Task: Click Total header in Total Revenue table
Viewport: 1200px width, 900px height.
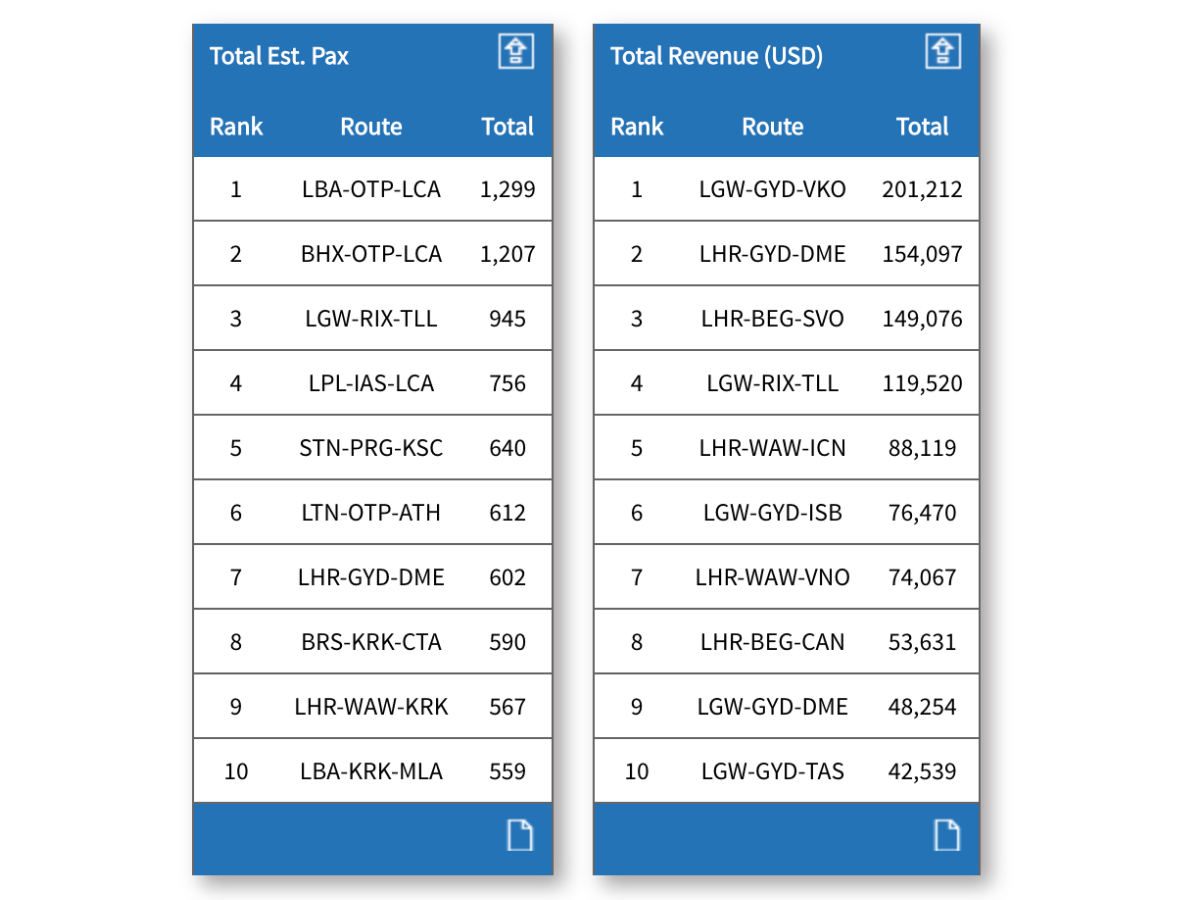Action: [922, 127]
